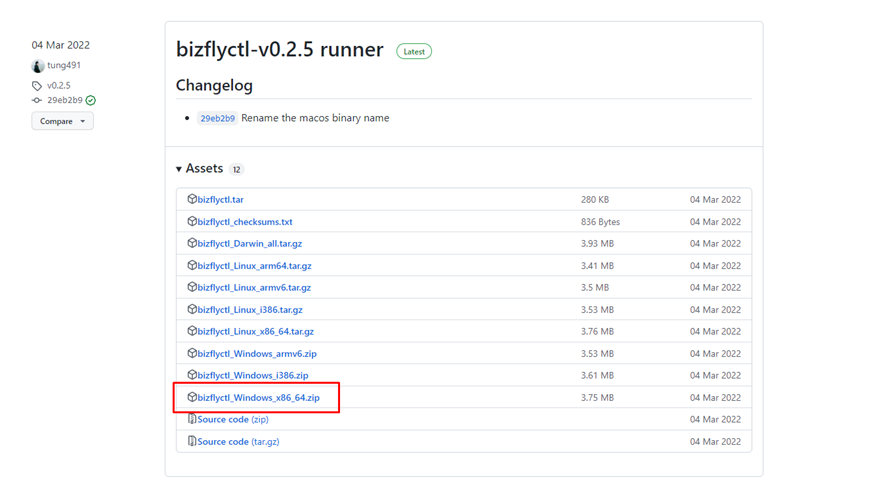The height and width of the screenshot is (492, 876).
Task: Click the Changelog heading
Action: [215, 85]
